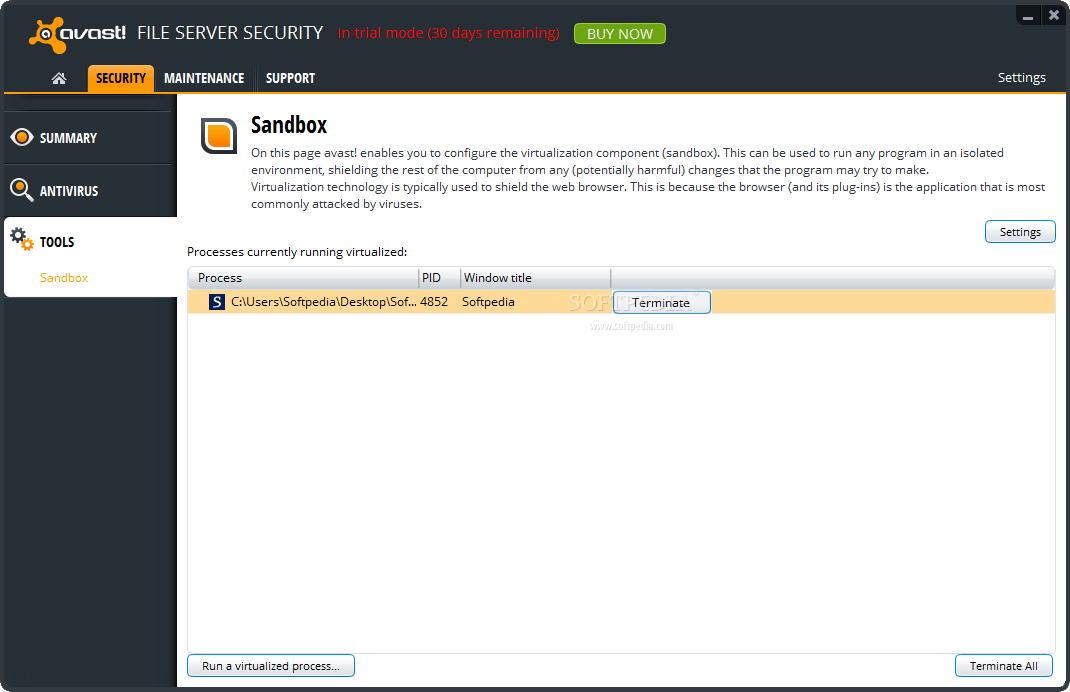Sort by the Process column header

303,278
